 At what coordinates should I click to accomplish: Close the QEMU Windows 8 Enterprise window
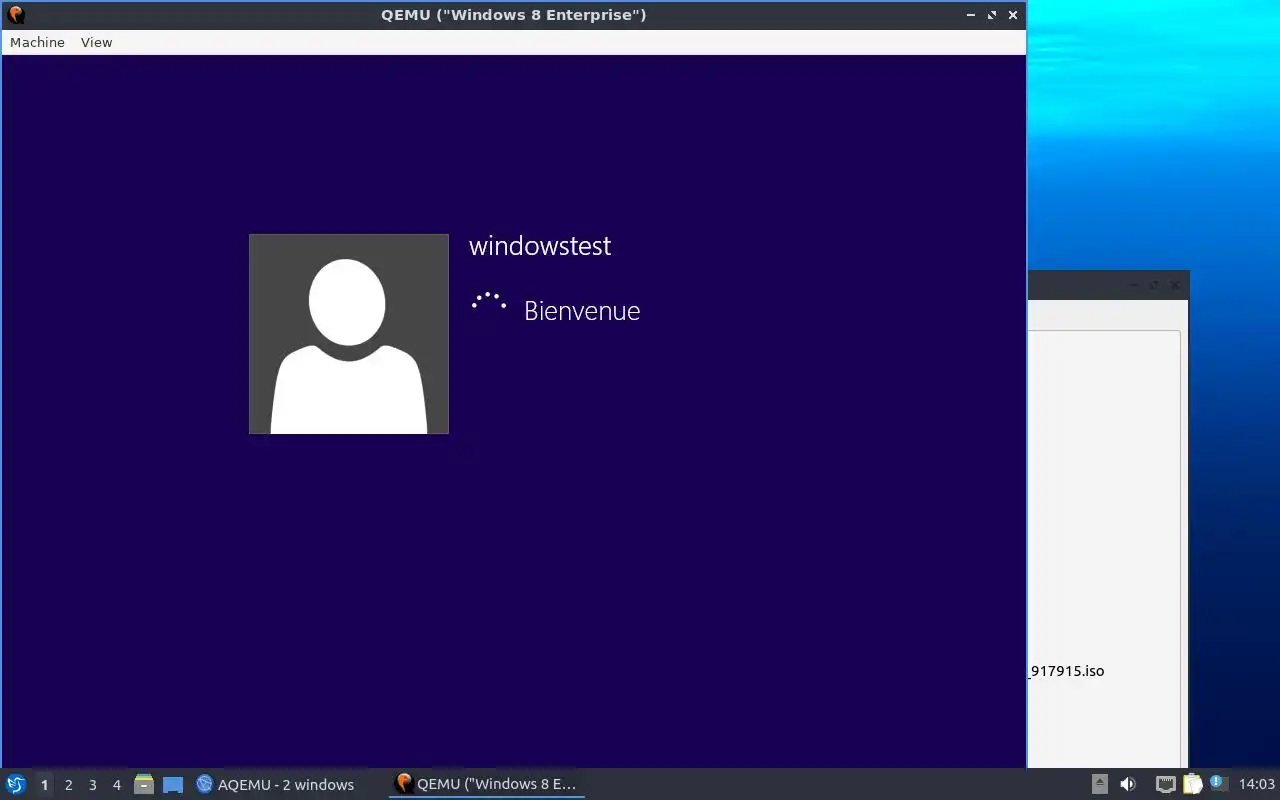[1013, 15]
